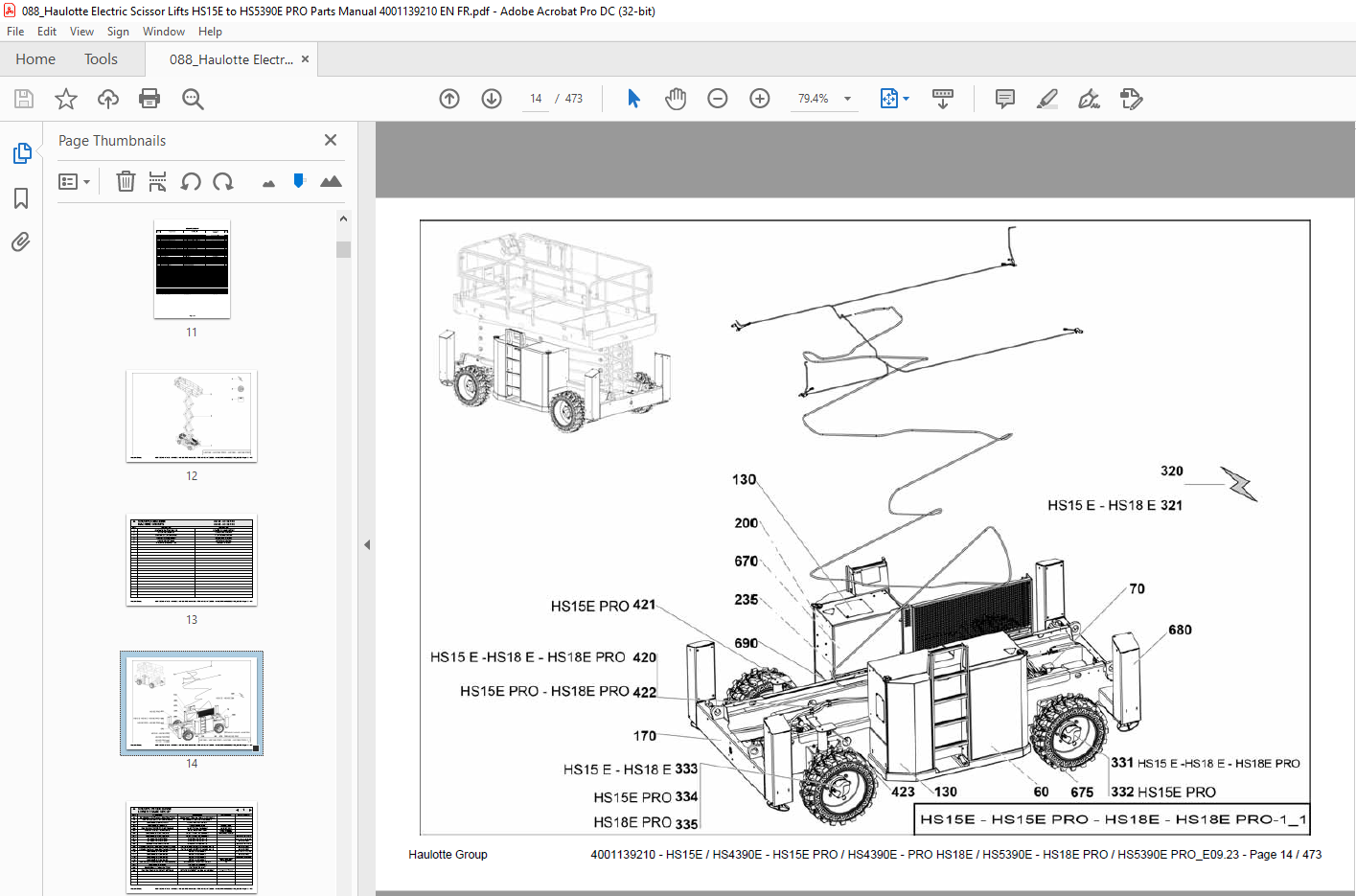Viewport: 1356px width, 896px height.
Task: Open the Window menu
Action: [164, 32]
